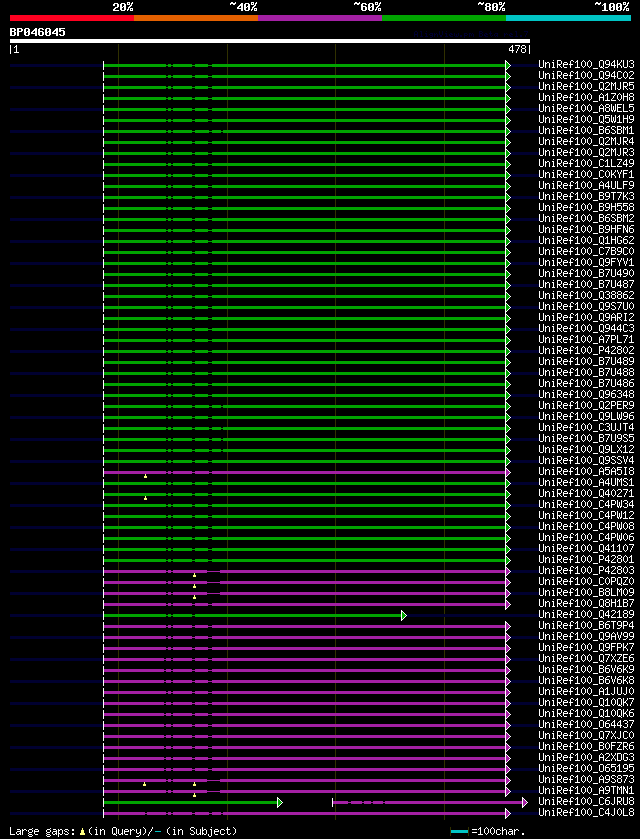The image size is (640, 839).
Task: Click UniRef100_Q40271 label
Action: 586,494
